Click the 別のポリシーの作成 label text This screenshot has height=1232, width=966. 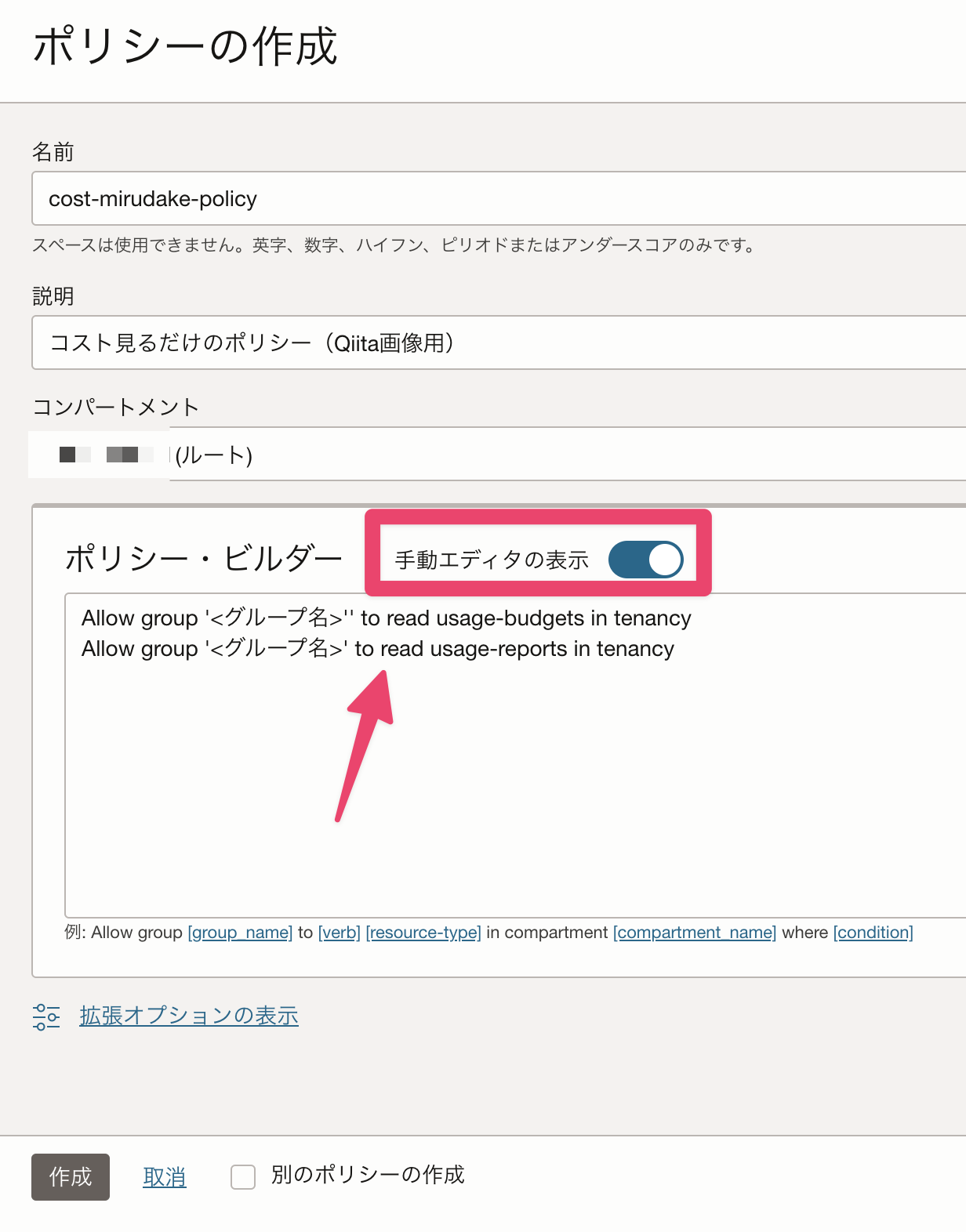click(368, 1175)
